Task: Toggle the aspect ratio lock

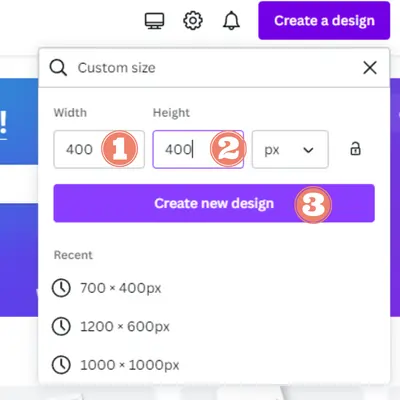Action: tap(355, 149)
